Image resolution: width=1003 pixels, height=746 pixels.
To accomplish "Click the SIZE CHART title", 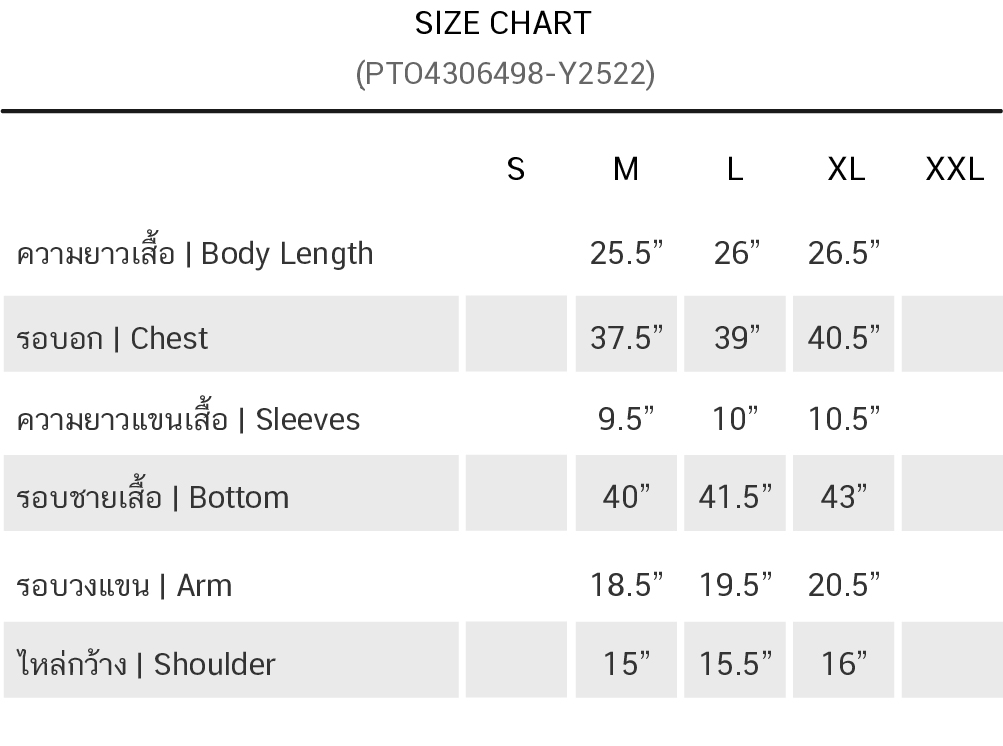I will 503,23.
